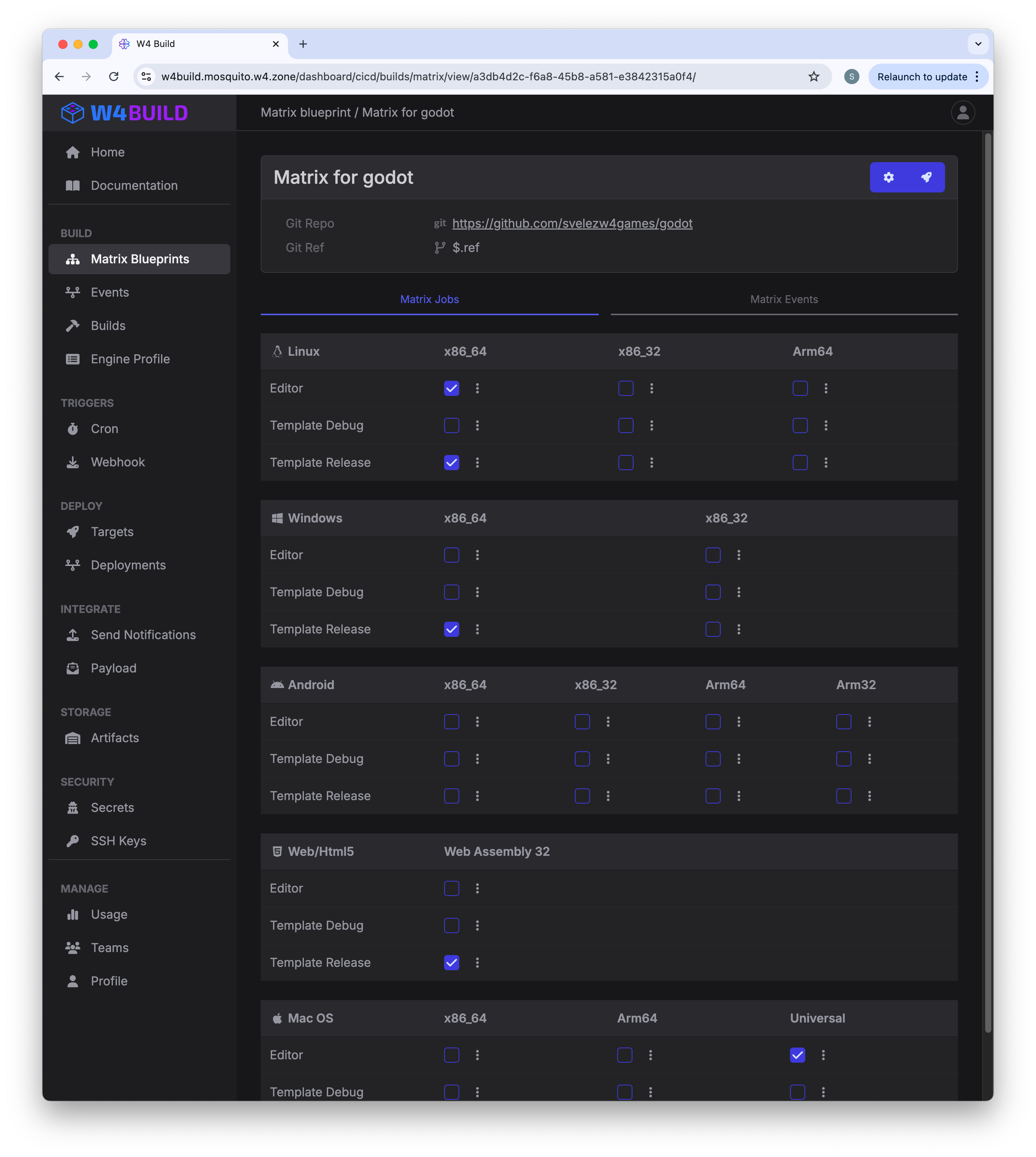Open Profile in sidebar

tap(139, 980)
